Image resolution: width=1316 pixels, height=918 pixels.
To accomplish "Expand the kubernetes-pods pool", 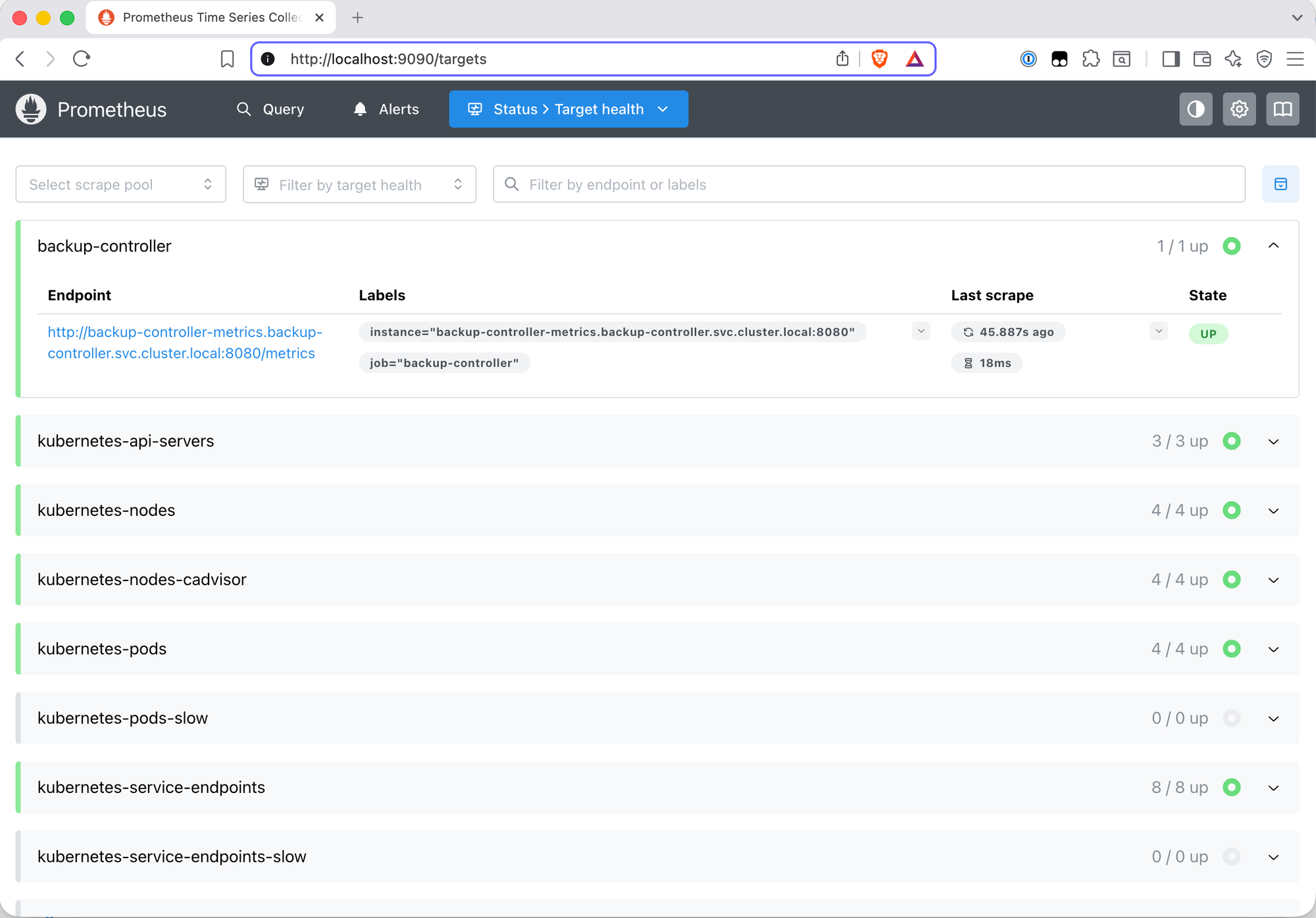I will pos(1273,649).
